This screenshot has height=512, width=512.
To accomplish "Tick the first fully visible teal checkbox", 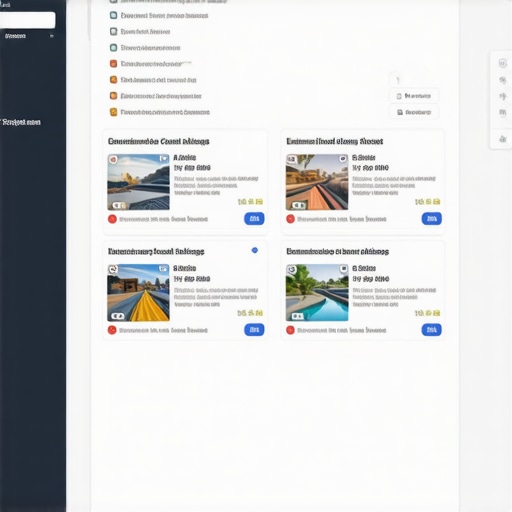I will (114, 15).
